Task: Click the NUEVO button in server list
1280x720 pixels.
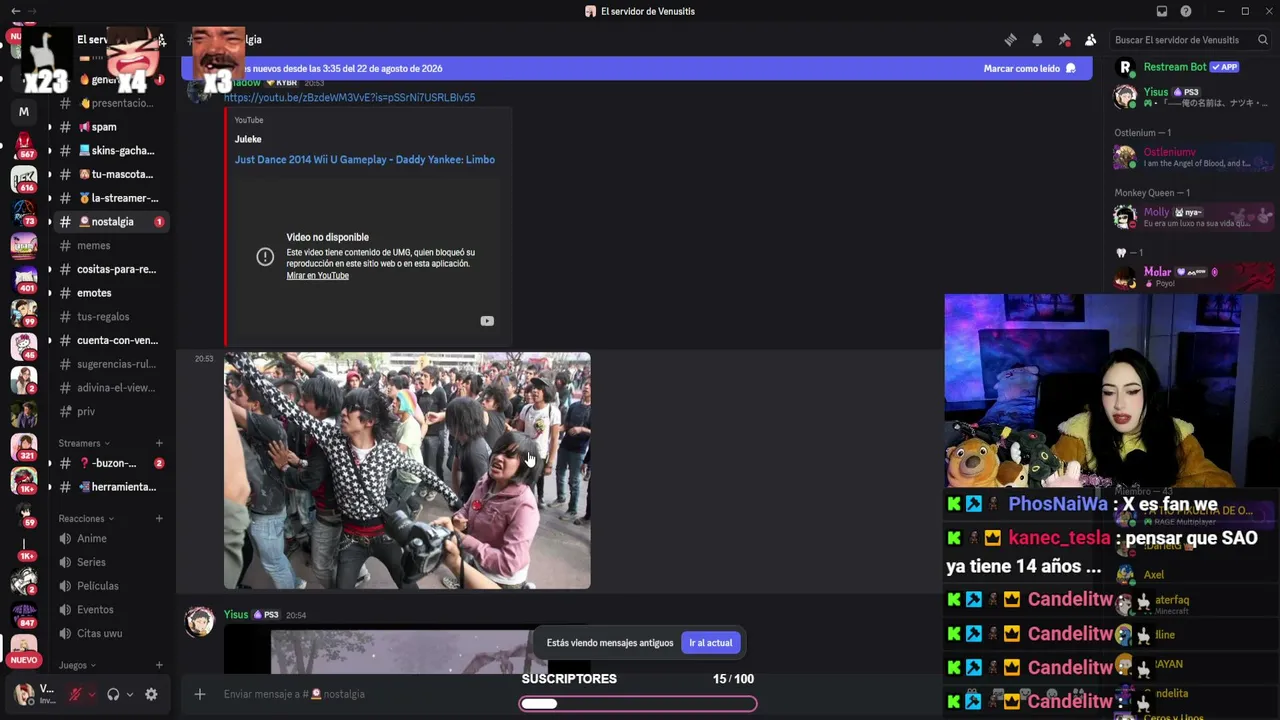Action: [x=24, y=661]
